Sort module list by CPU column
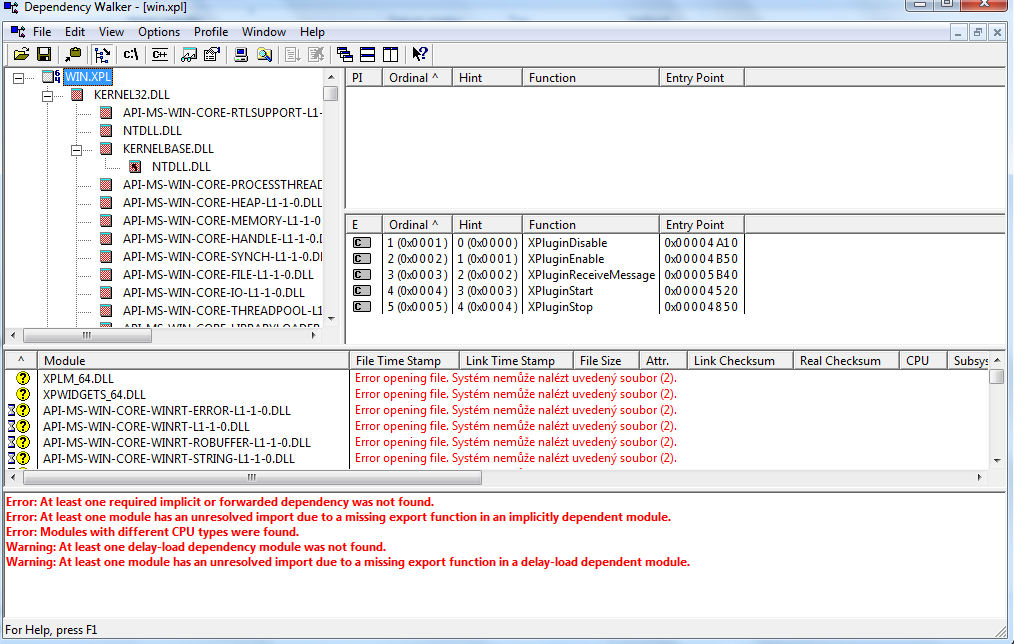 [x=923, y=361]
